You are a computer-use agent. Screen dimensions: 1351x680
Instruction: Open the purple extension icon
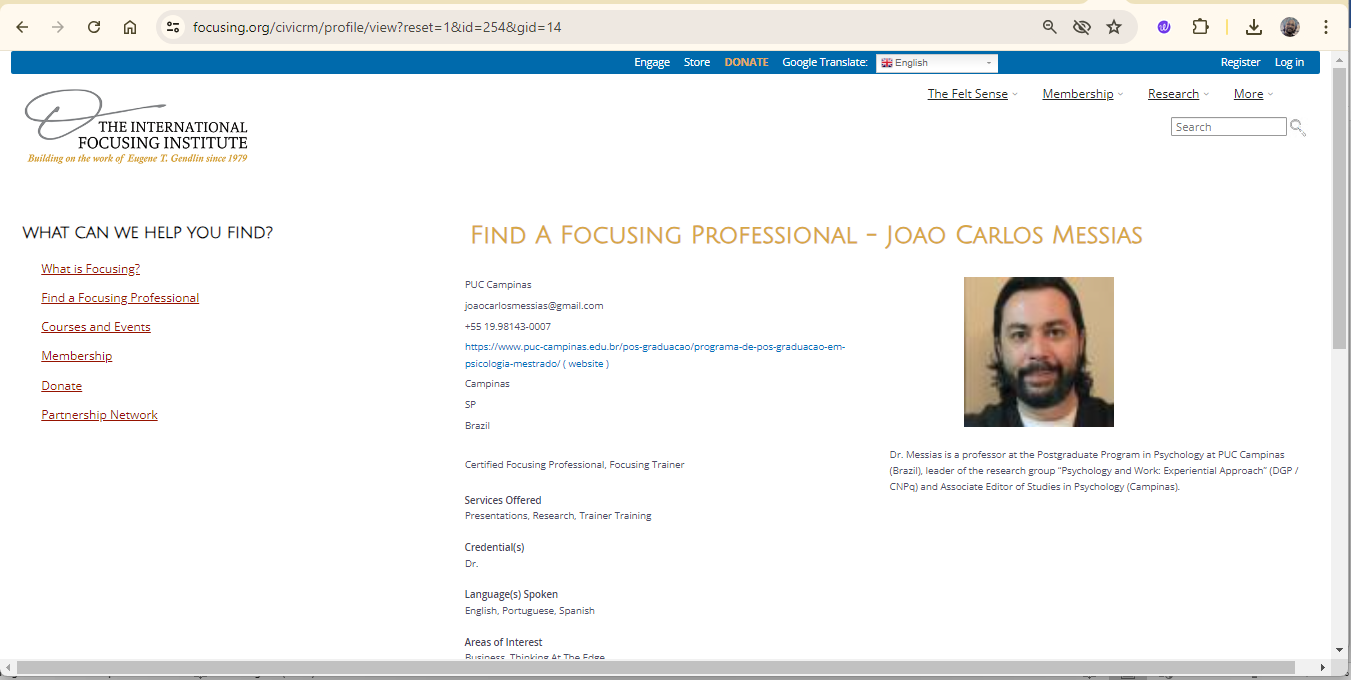coord(1164,27)
